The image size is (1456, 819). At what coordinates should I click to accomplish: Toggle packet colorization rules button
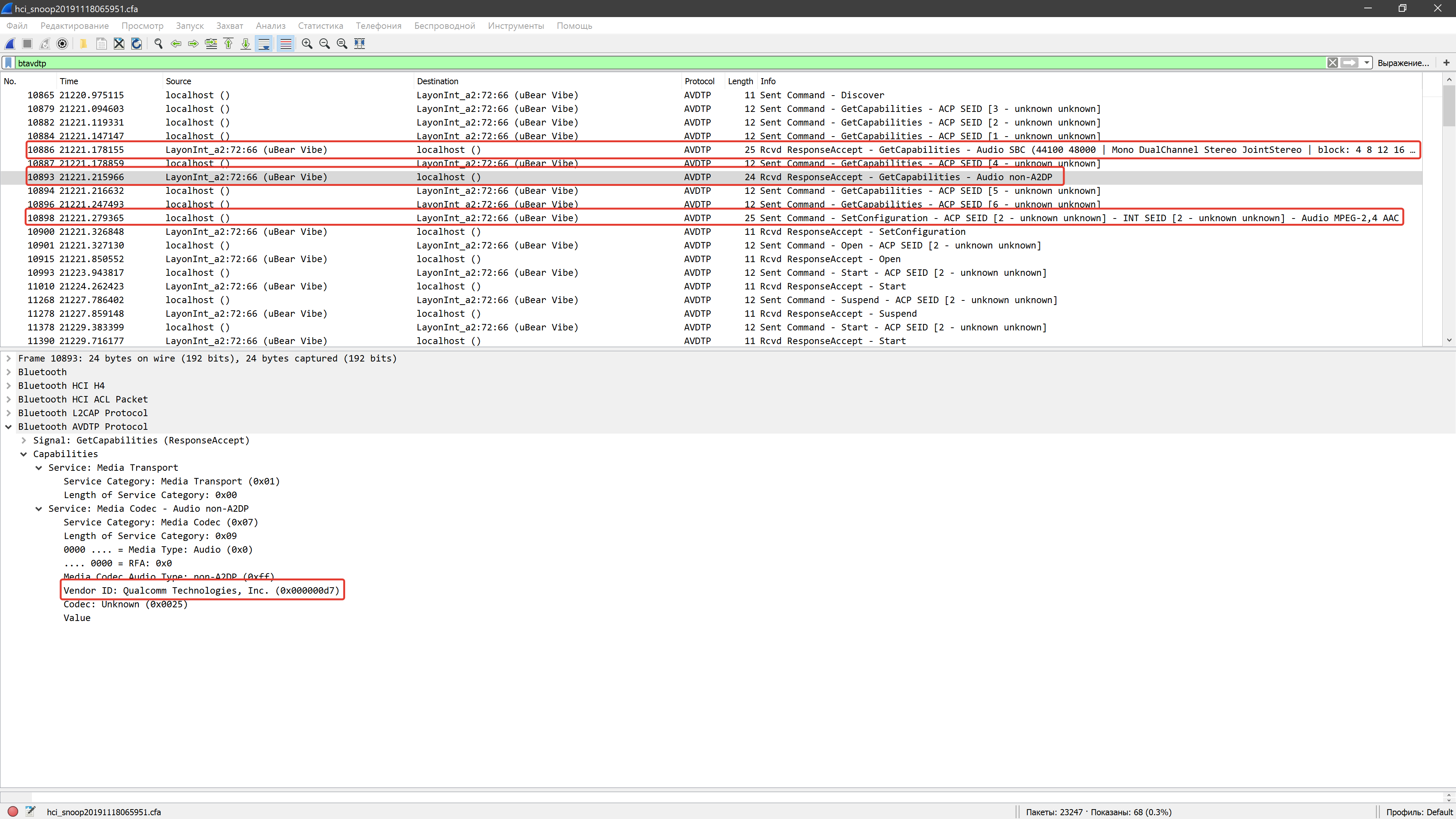(x=286, y=44)
